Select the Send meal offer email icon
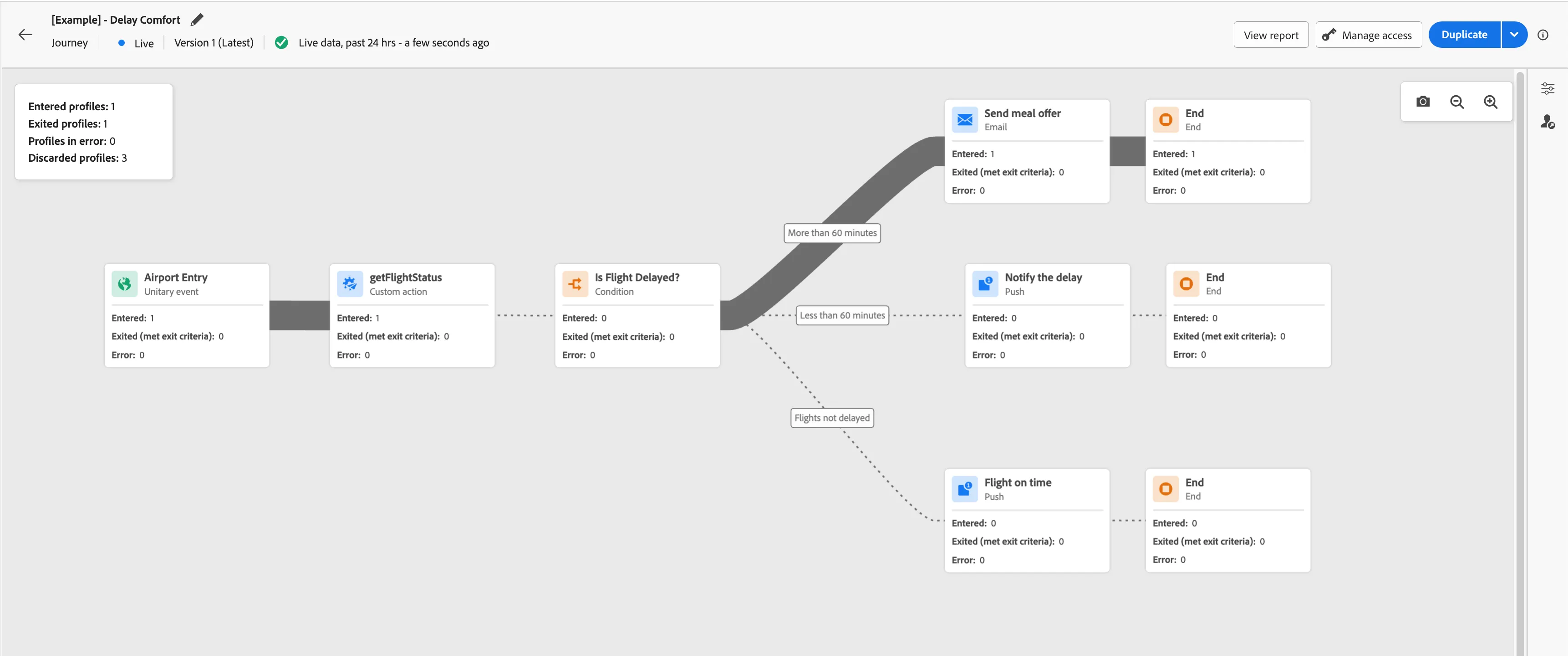 click(x=964, y=120)
